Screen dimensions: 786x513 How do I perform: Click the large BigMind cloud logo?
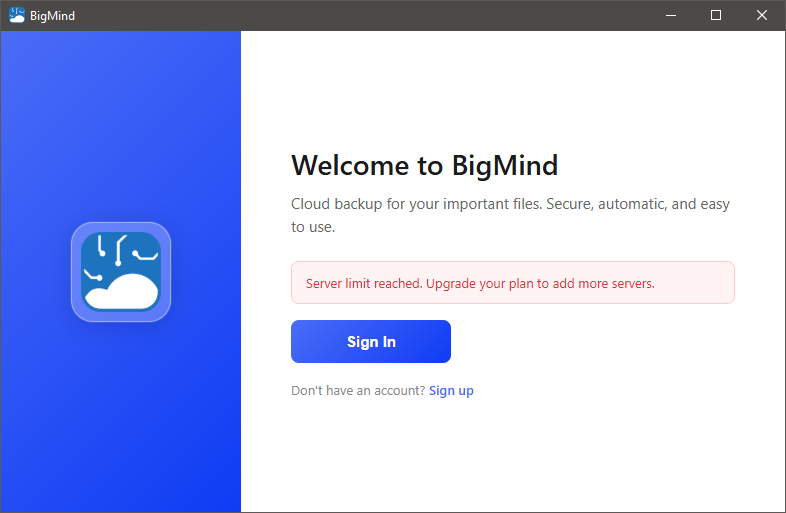coord(121,272)
